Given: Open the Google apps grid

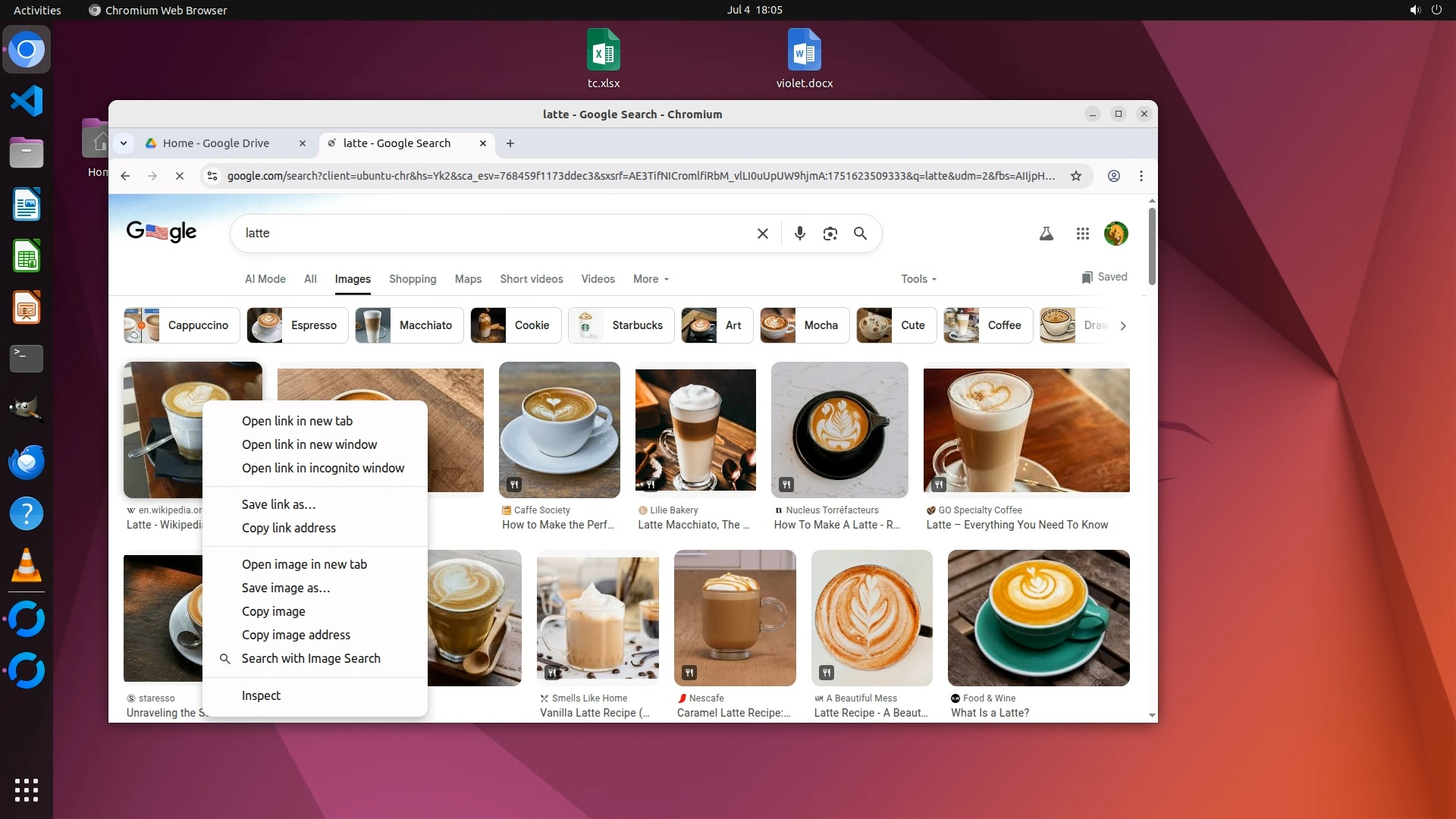Looking at the screenshot, I should [1082, 234].
